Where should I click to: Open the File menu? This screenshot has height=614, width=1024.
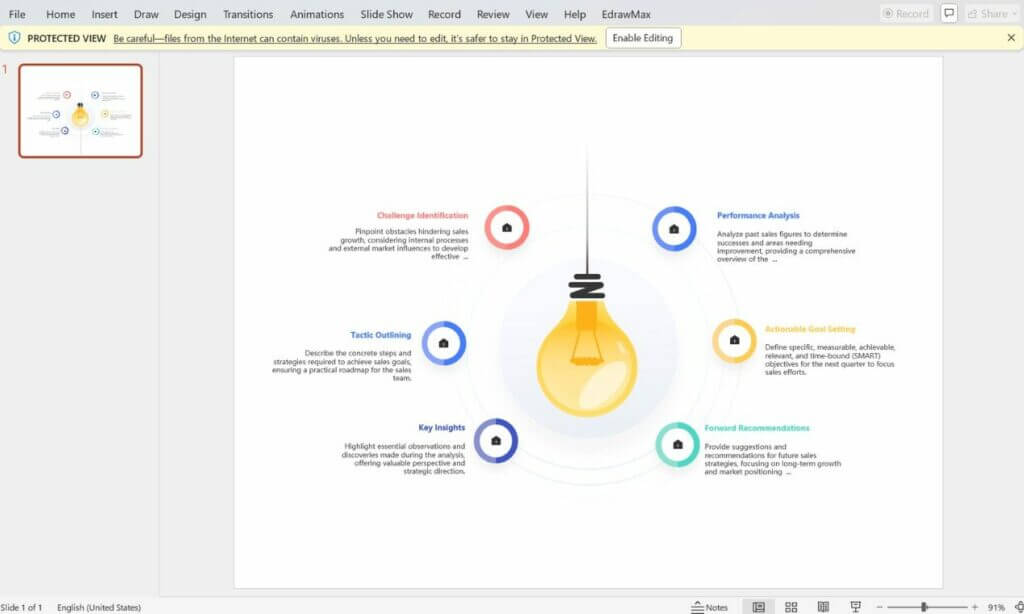point(17,14)
